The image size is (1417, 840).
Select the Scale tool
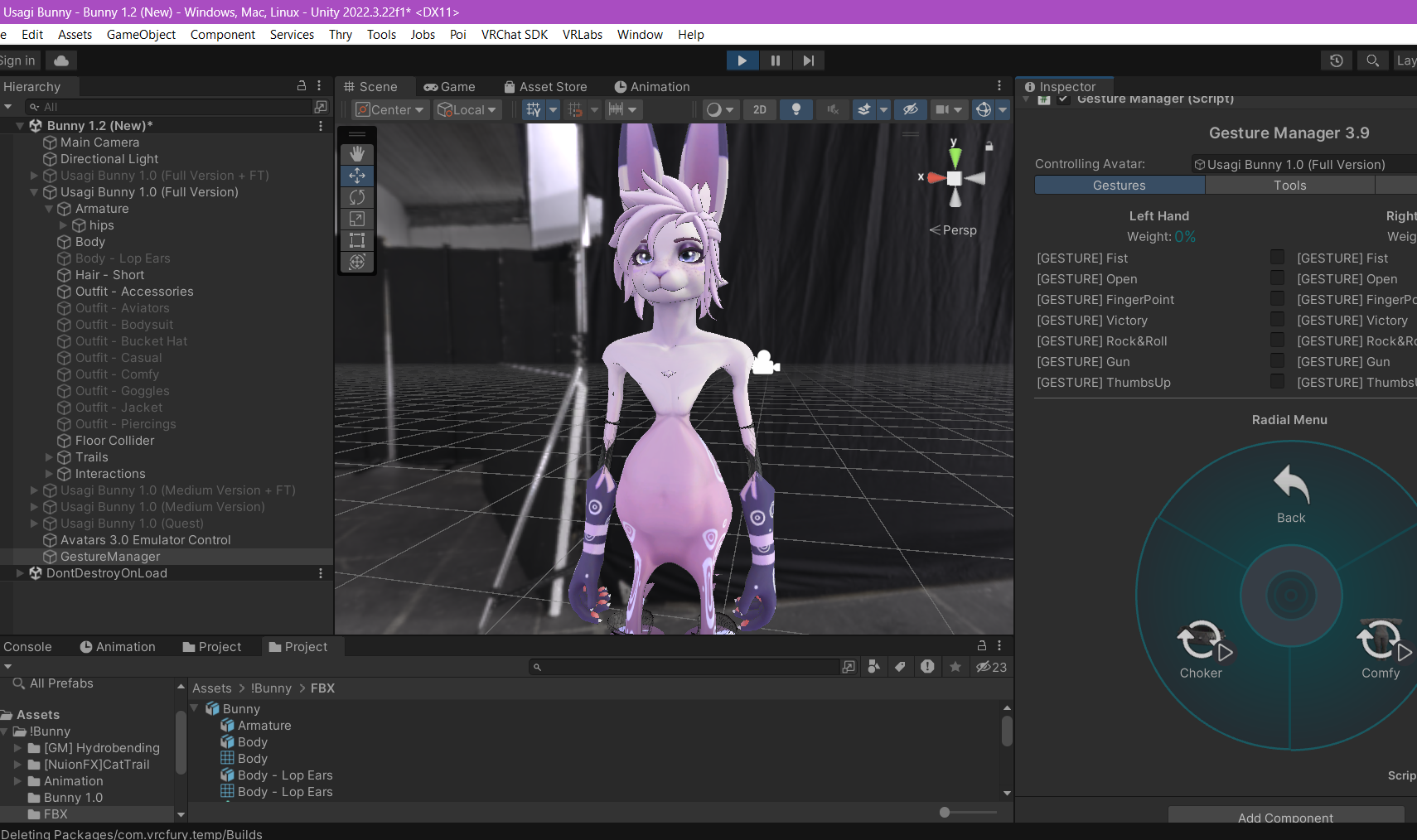click(x=357, y=219)
